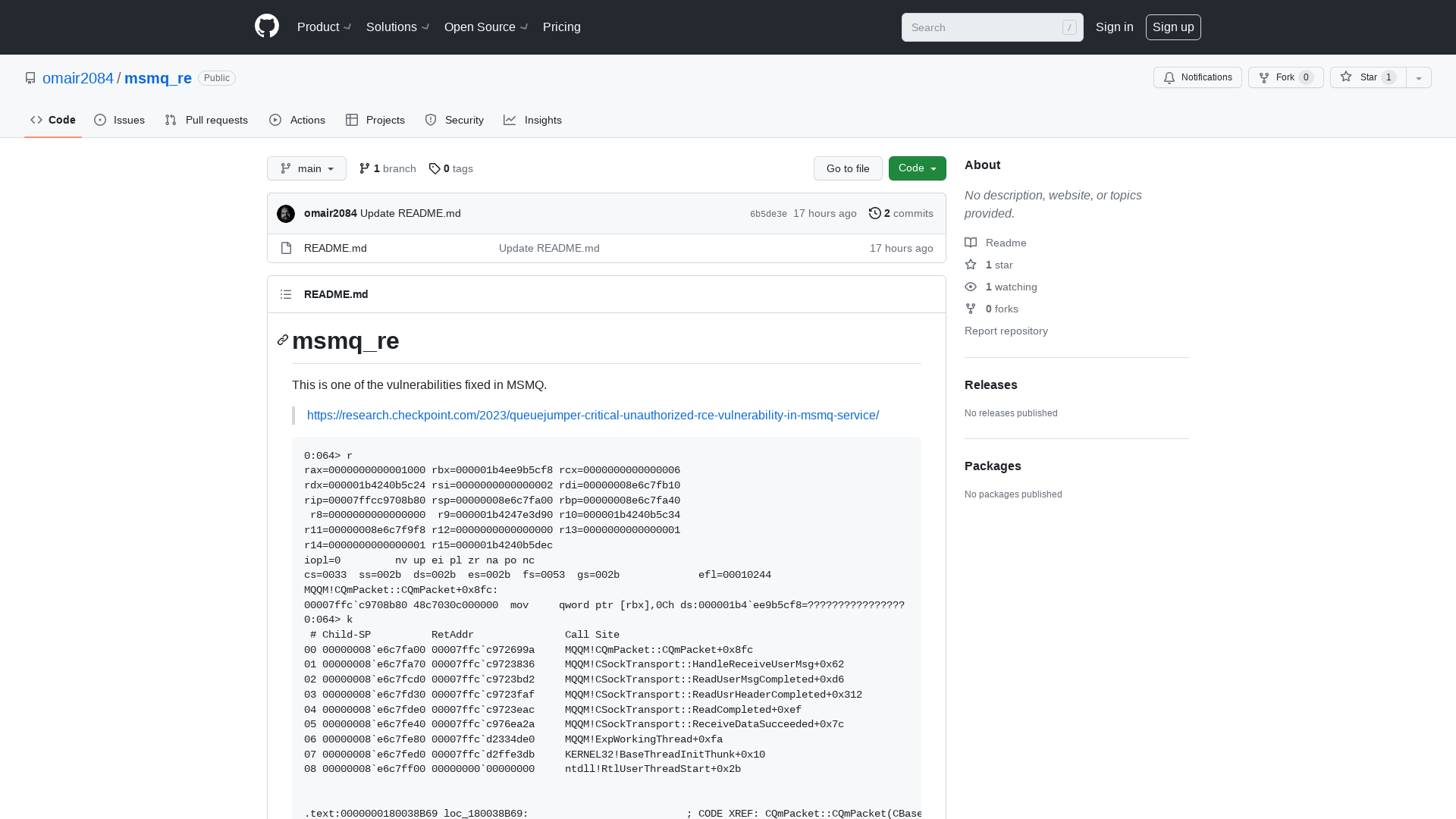Open the Update README.md latest commit message
Image resolution: width=1456 pixels, height=819 pixels.
pos(410,213)
